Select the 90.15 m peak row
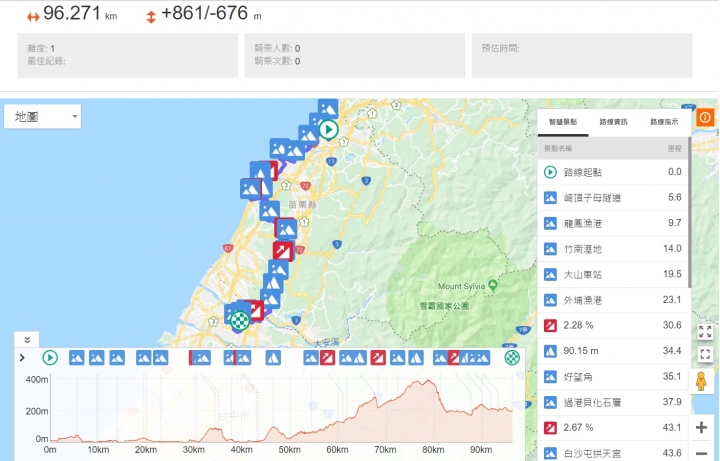 (613, 351)
